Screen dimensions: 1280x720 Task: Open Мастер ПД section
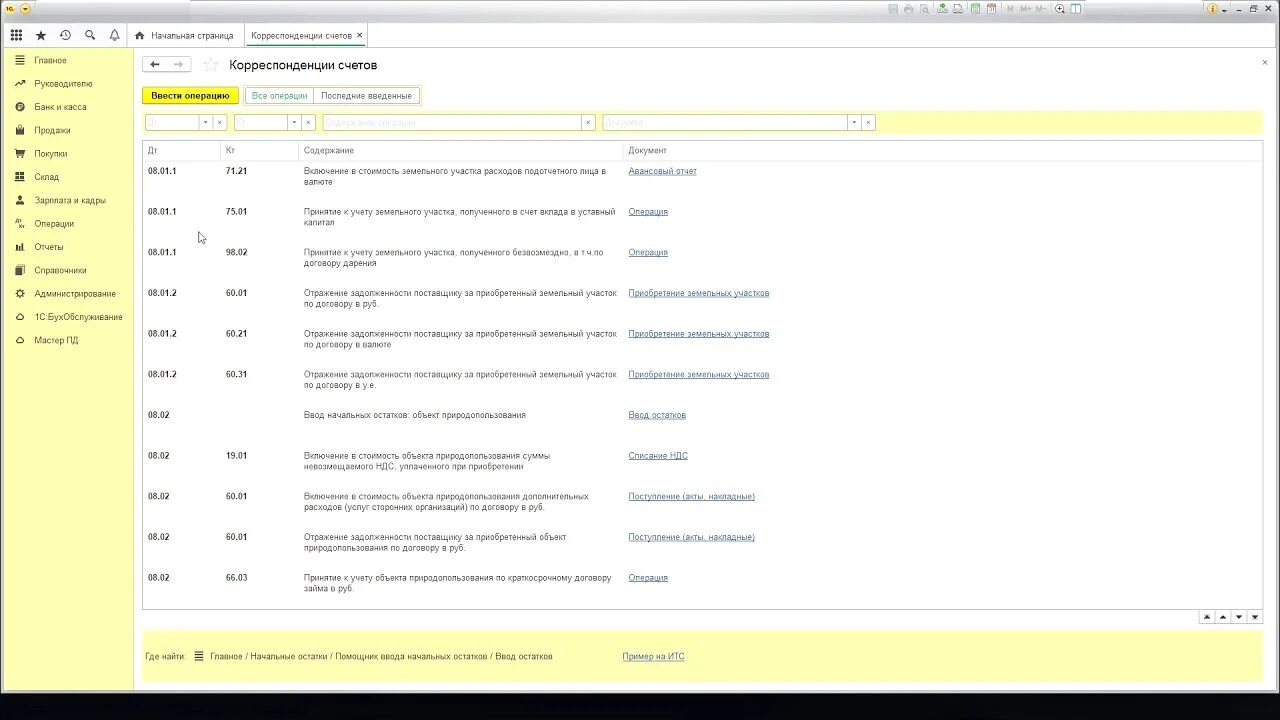pyautogui.click(x=56, y=340)
